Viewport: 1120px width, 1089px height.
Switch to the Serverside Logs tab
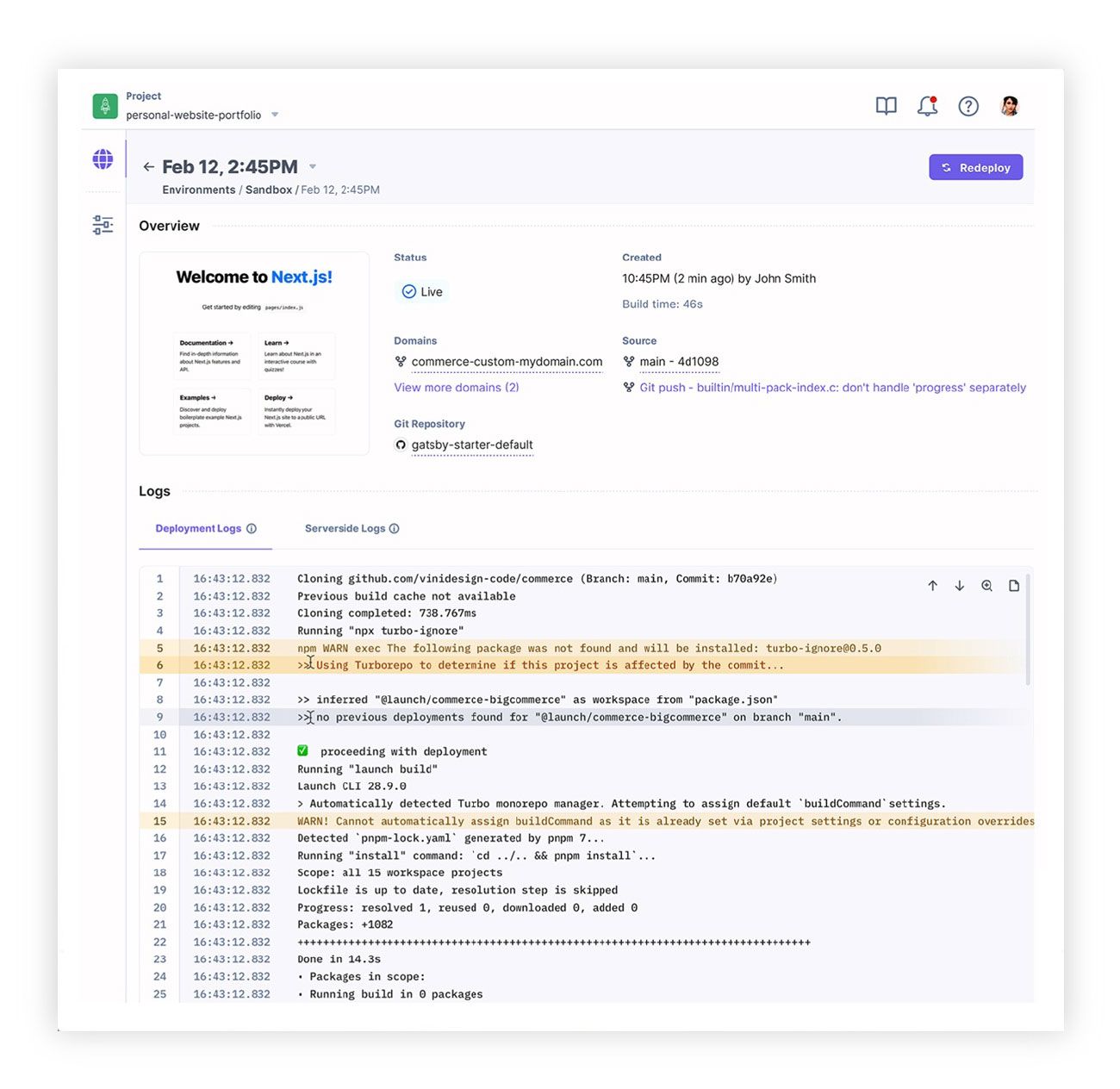coord(352,529)
